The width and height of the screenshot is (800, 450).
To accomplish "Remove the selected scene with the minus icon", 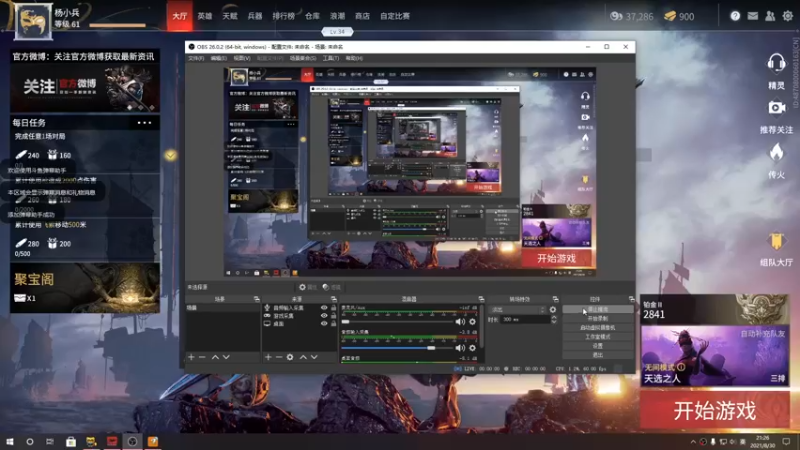I will tap(202, 357).
